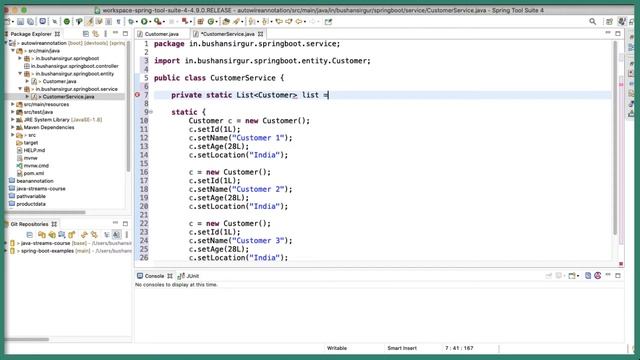
Task: Select Customer.java in the Package Explorer tree
Action: coord(60,81)
